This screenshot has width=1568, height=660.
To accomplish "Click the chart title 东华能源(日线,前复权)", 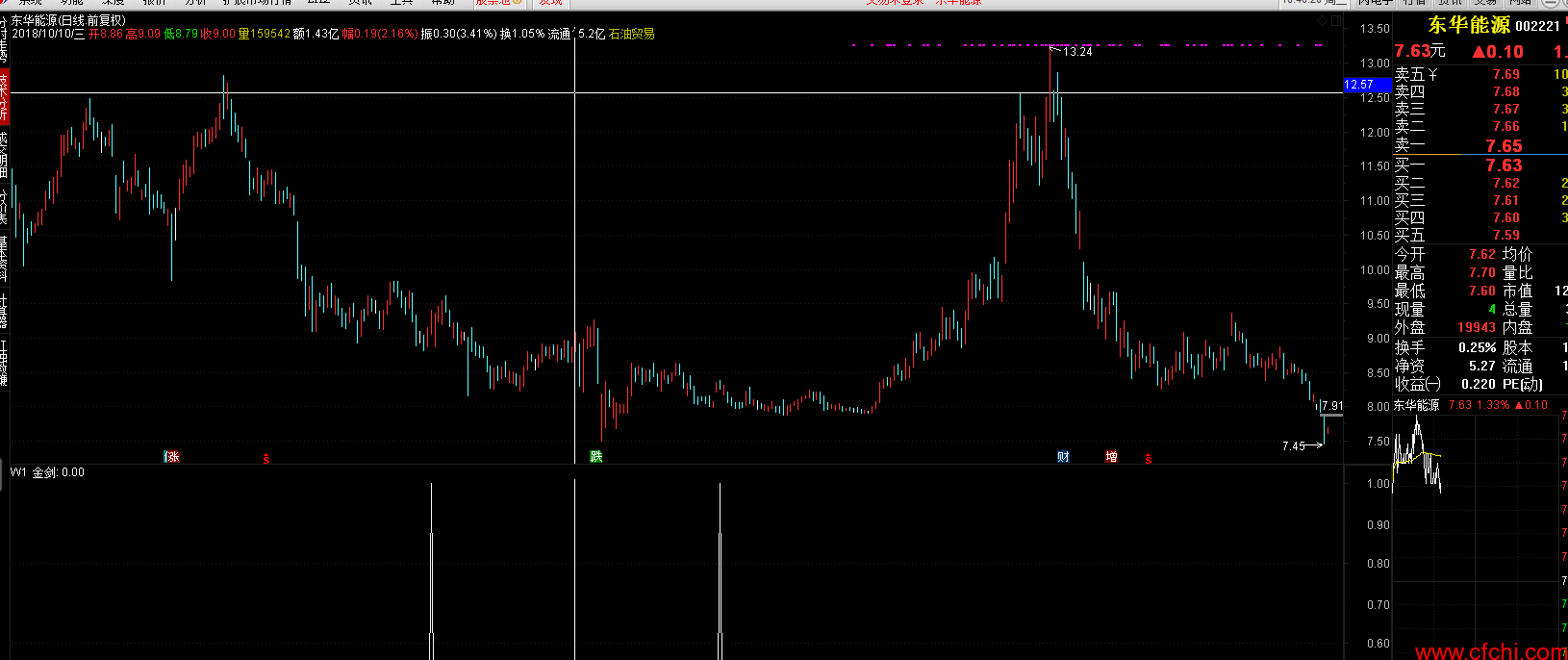I will (68, 20).
